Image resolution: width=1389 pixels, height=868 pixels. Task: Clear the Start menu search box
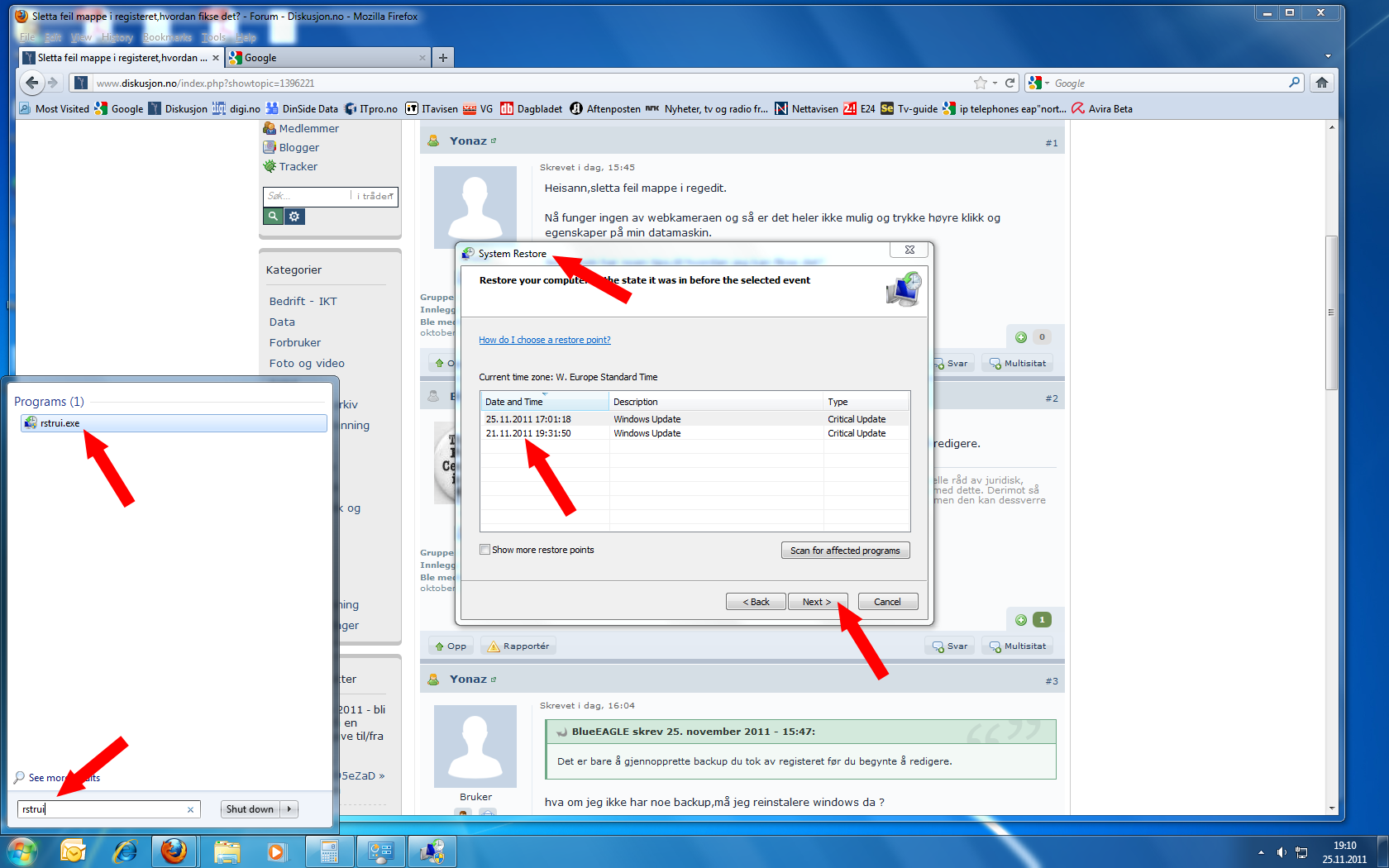click(x=190, y=810)
